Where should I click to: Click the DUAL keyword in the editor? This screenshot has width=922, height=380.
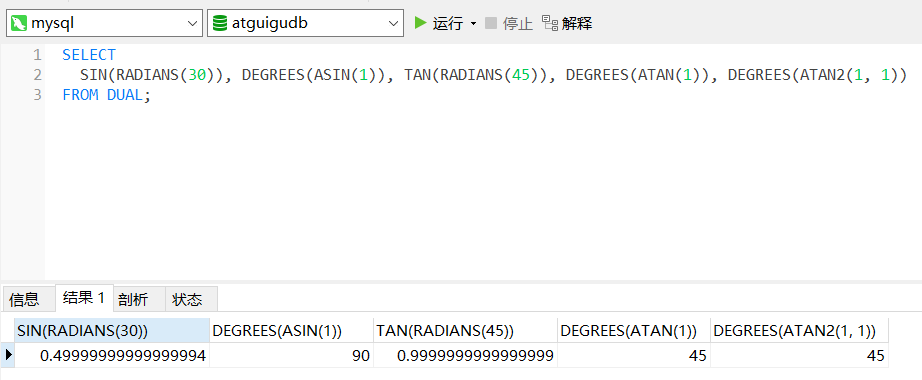point(125,95)
